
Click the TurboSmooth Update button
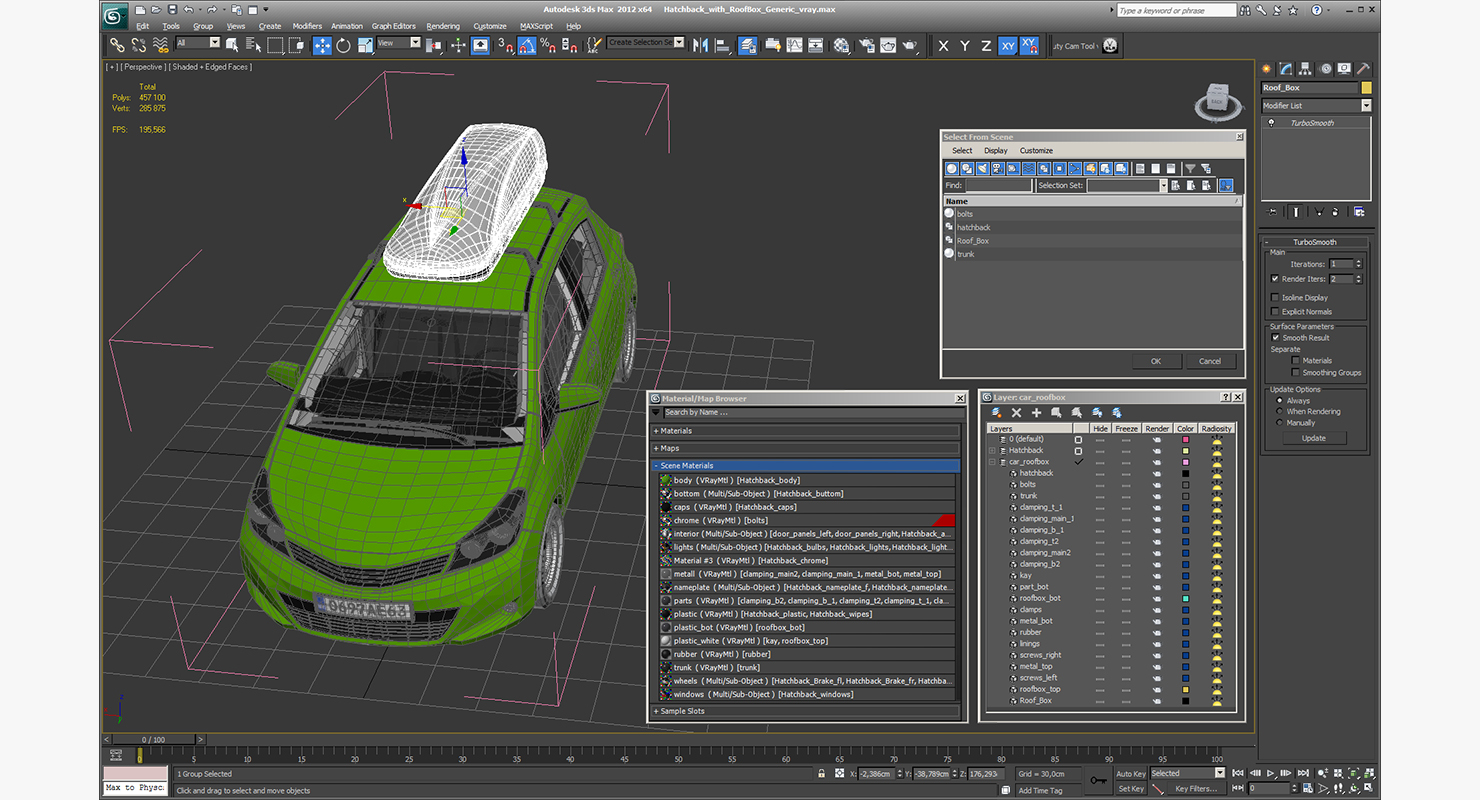1313,438
